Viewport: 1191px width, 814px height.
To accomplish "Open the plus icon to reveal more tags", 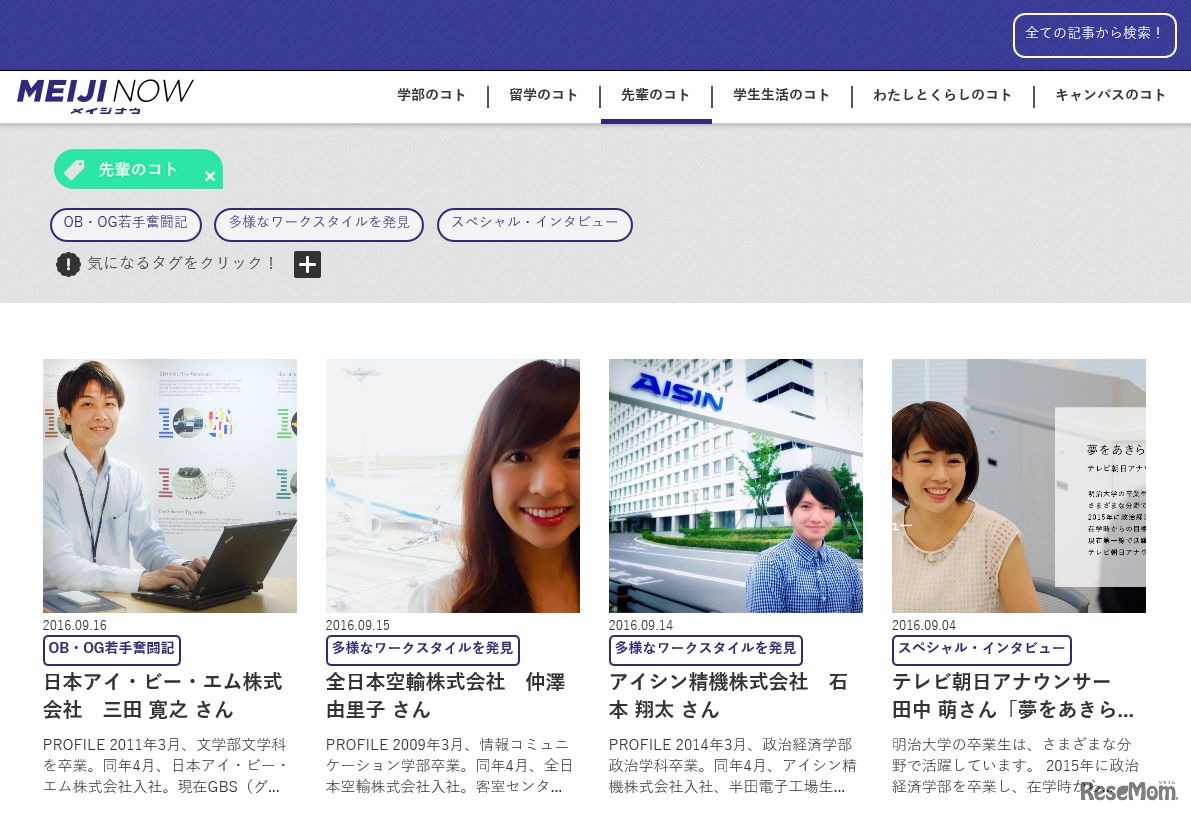I will click(x=307, y=264).
